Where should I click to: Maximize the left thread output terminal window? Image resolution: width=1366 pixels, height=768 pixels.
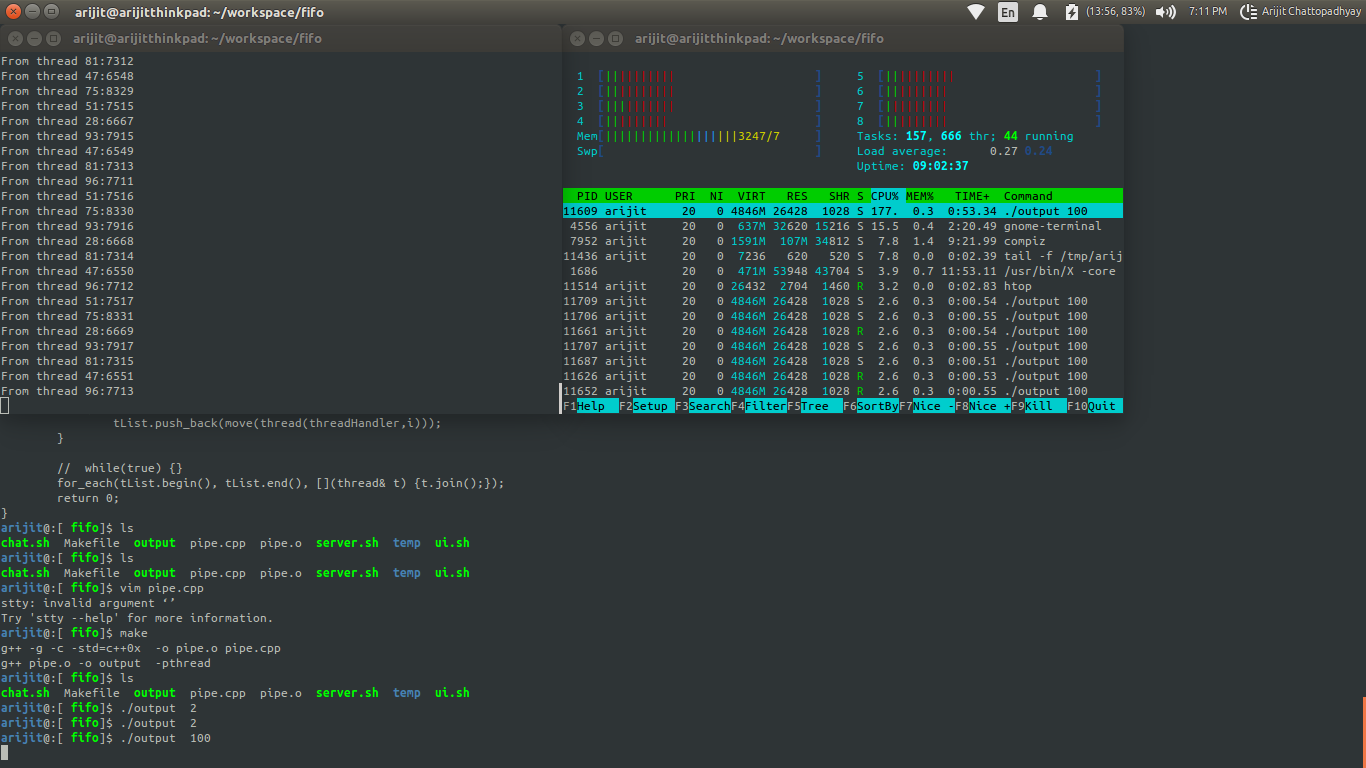point(53,39)
